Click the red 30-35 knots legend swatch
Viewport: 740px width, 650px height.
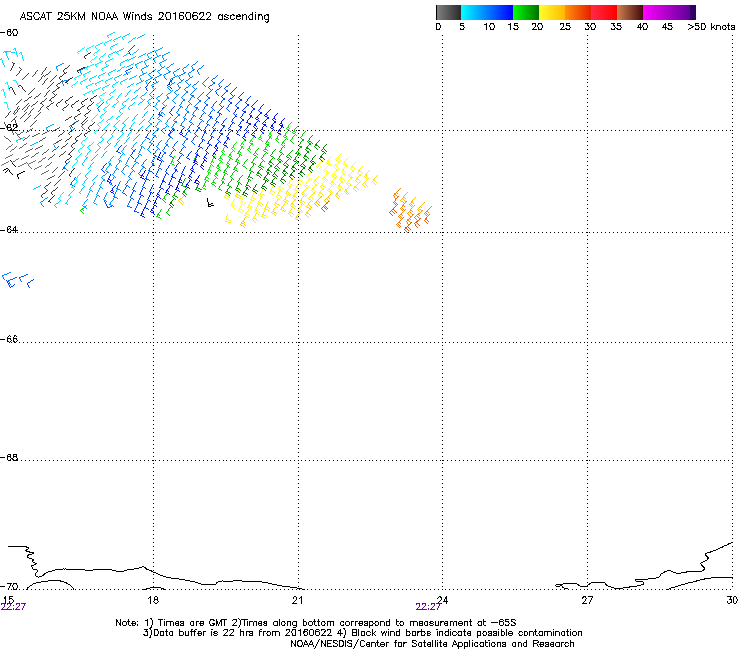point(604,12)
